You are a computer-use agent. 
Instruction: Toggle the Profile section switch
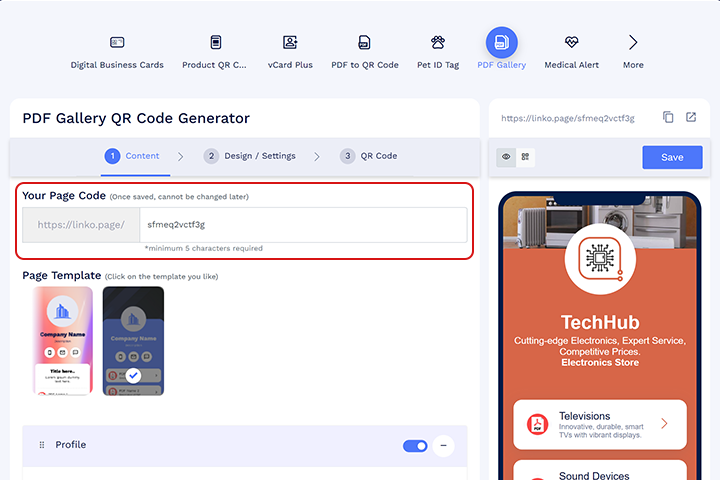415,445
